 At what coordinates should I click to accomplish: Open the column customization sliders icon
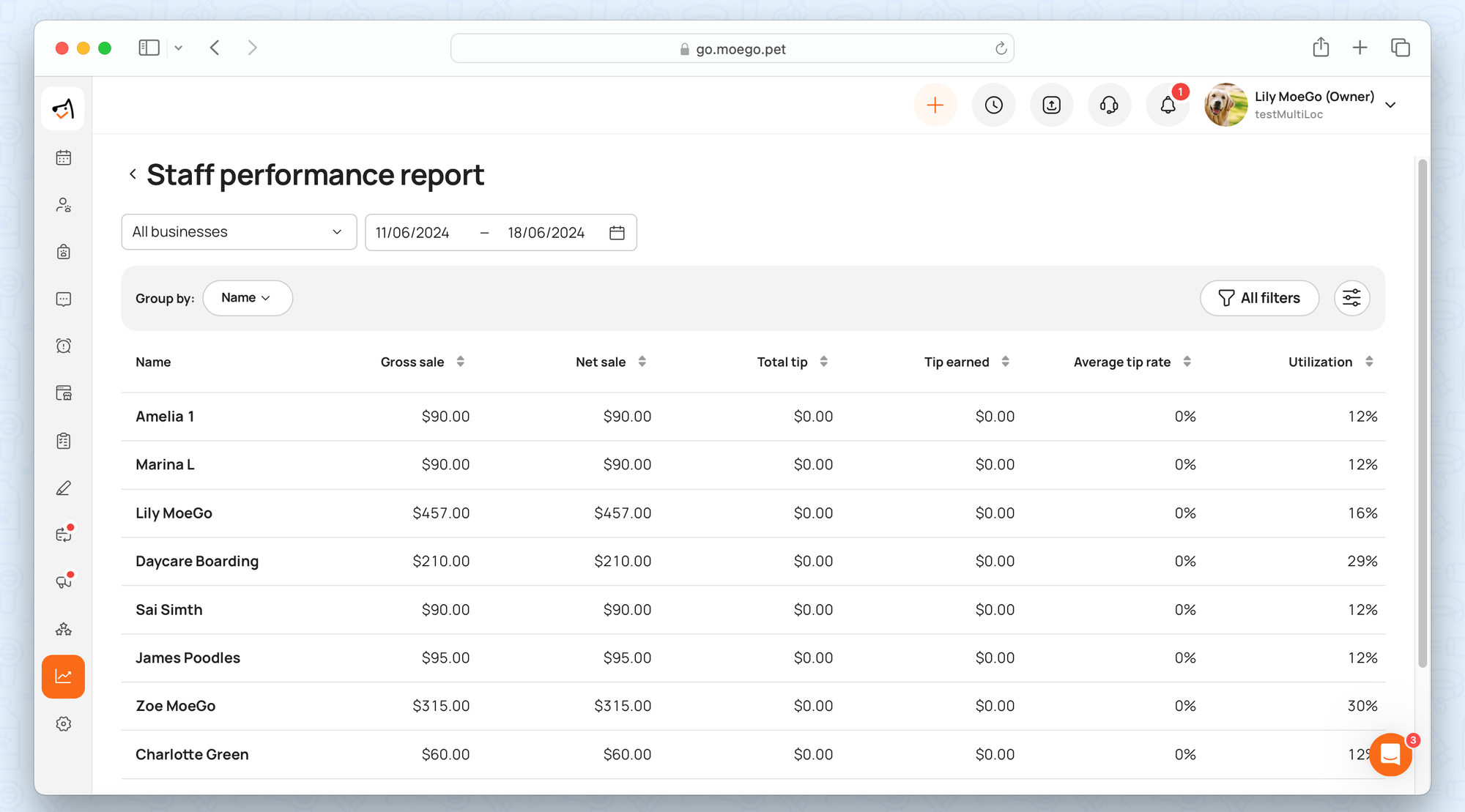tap(1351, 298)
